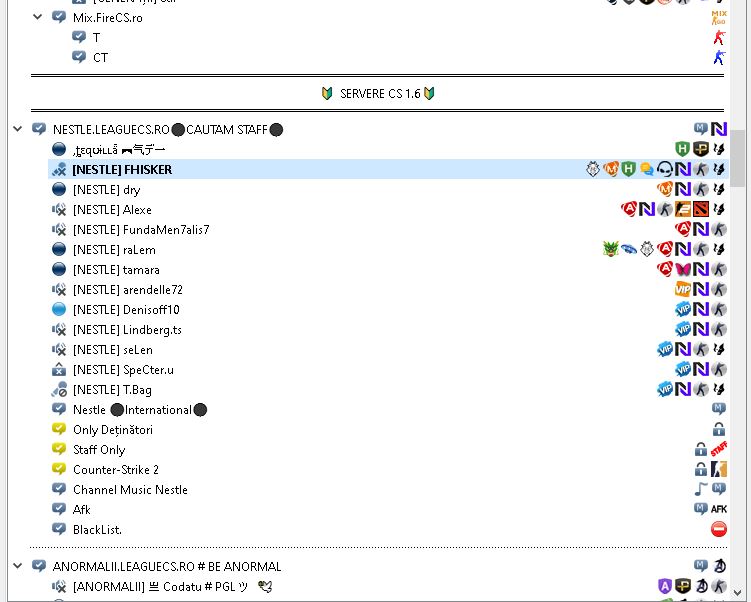Image resolution: width=751 pixels, height=602 pixels.
Task: Click the yellow chat bubbles icon on FHISKER row
Action: (647, 169)
